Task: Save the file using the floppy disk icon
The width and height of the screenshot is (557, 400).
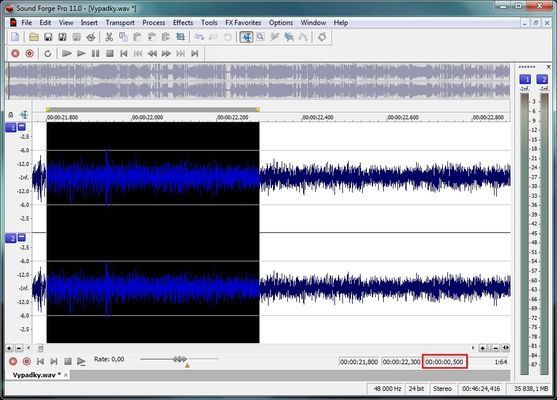Action: pyautogui.click(x=48, y=37)
